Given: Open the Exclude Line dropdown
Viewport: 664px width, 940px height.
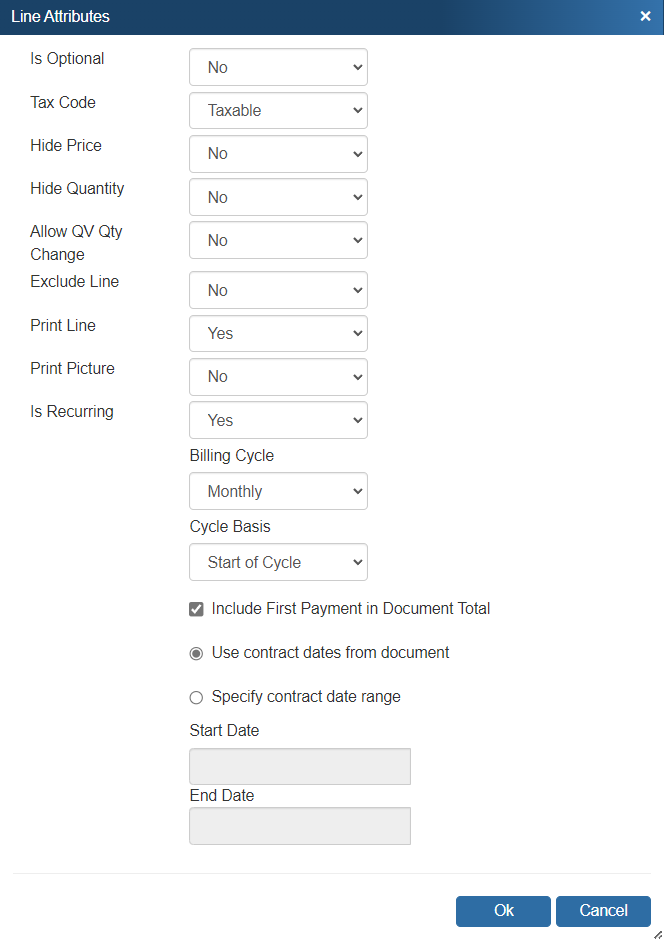Looking at the screenshot, I should pos(278,290).
